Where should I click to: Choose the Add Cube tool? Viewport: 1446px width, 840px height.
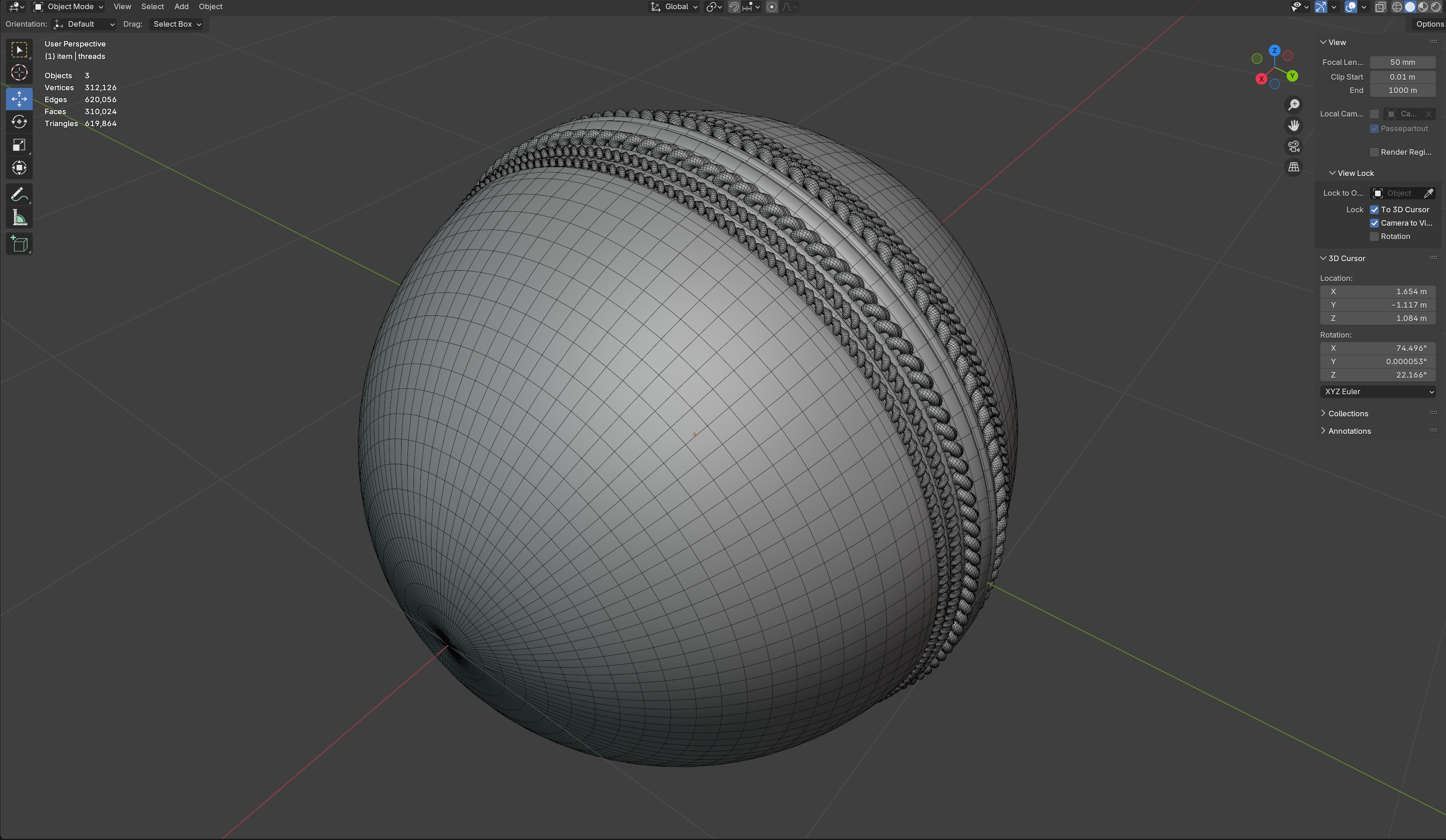(x=19, y=244)
